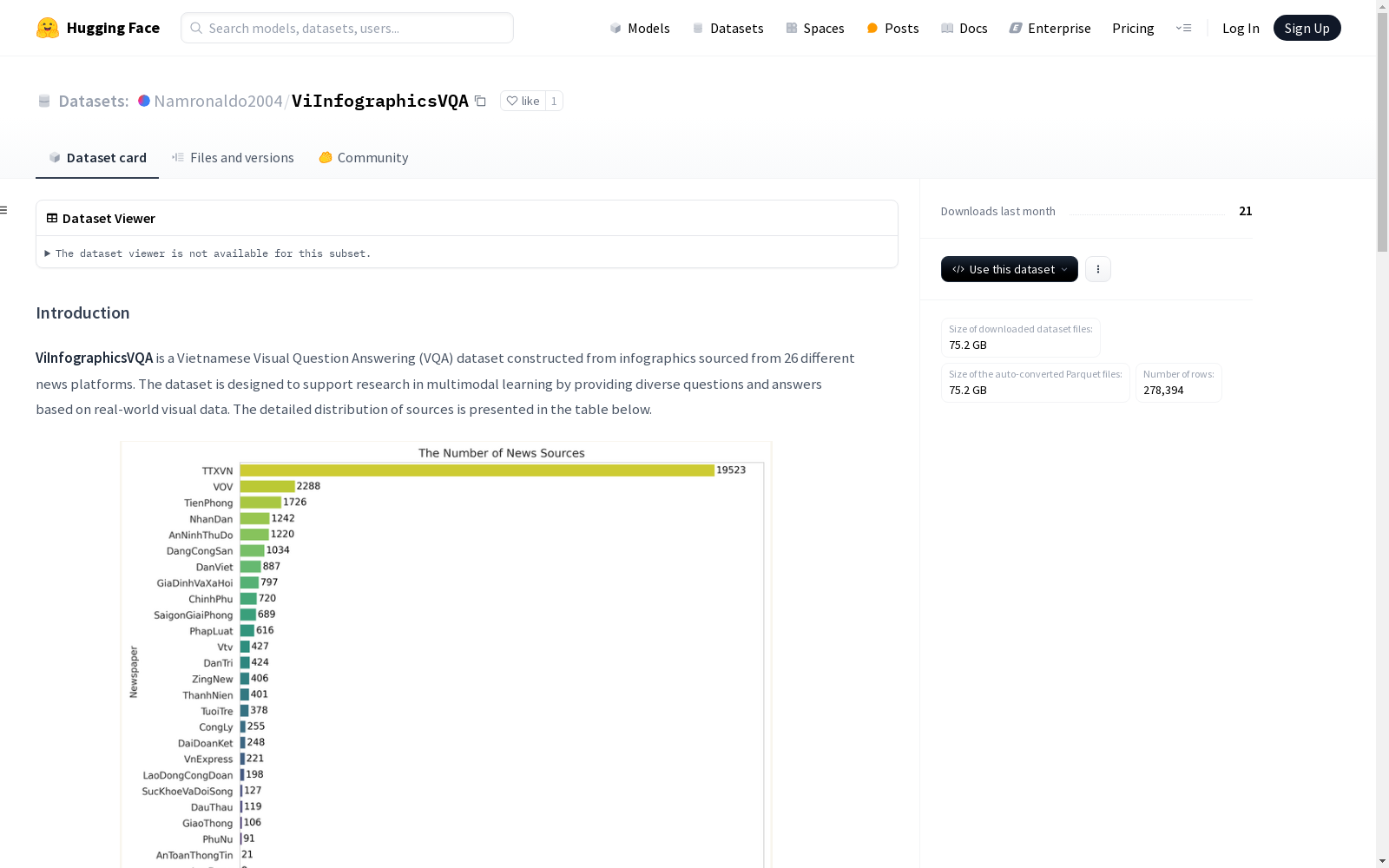
Task: Focus the search models input field
Action: click(x=347, y=28)
